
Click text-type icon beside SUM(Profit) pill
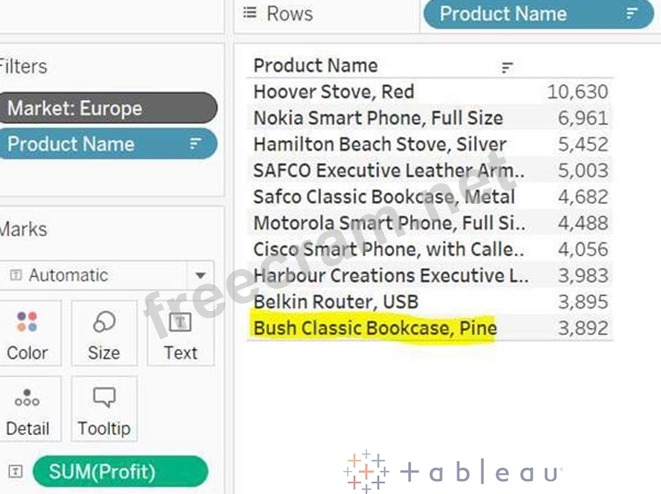15,471
